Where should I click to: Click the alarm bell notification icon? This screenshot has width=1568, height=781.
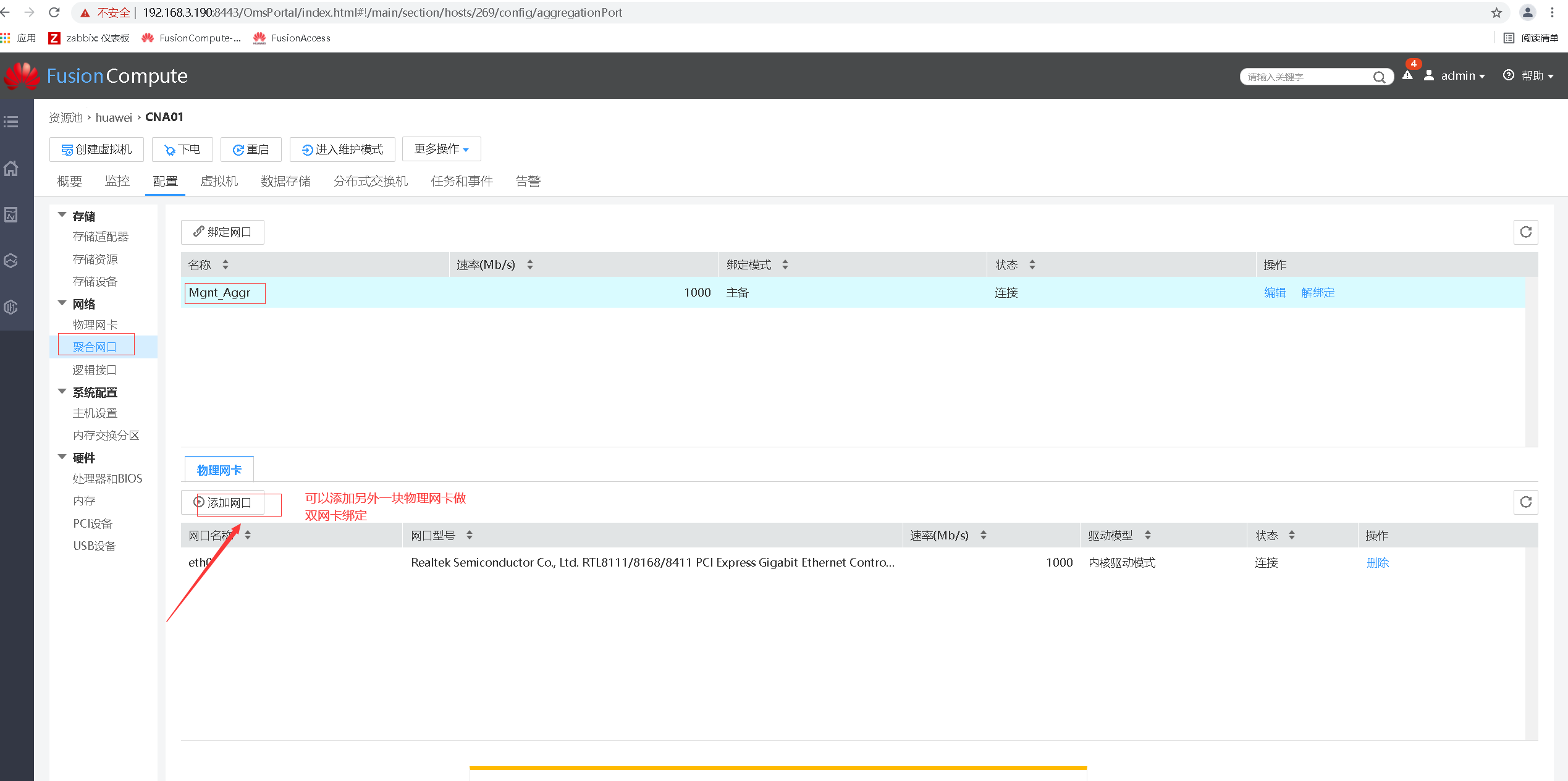pos(1407,75)
